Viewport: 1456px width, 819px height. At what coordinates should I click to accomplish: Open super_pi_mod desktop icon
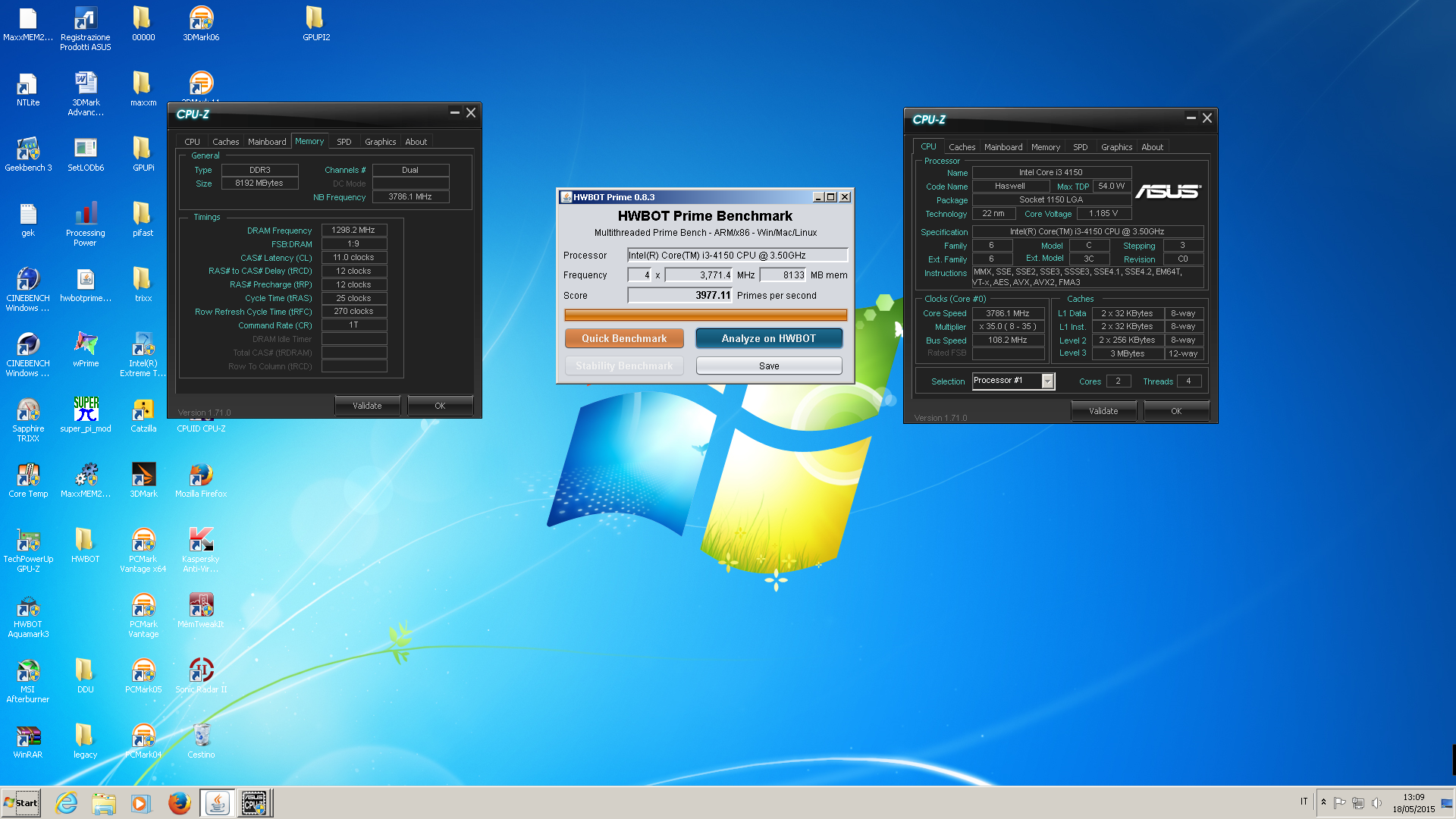86,415
